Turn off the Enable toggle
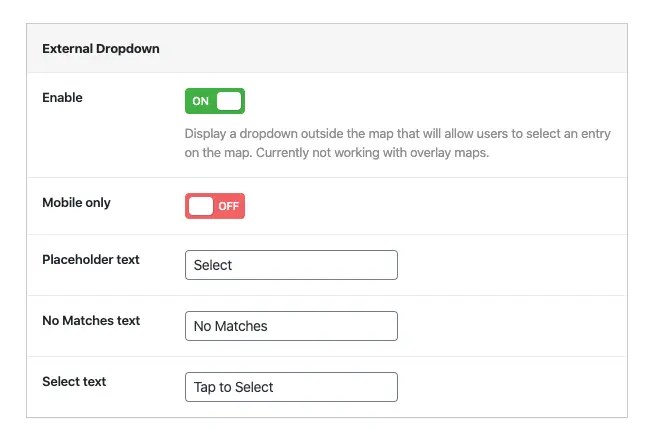The height and width of the screenshot is (436, 651). click(x=215, y=101)
